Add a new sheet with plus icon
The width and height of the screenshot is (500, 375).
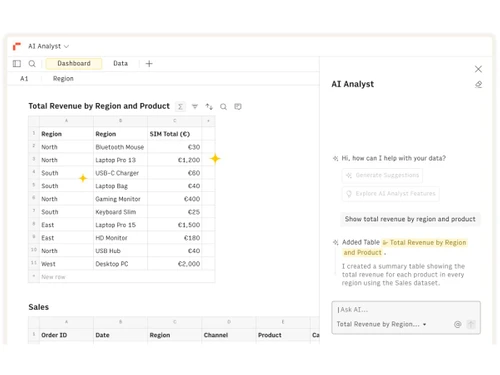149,63
